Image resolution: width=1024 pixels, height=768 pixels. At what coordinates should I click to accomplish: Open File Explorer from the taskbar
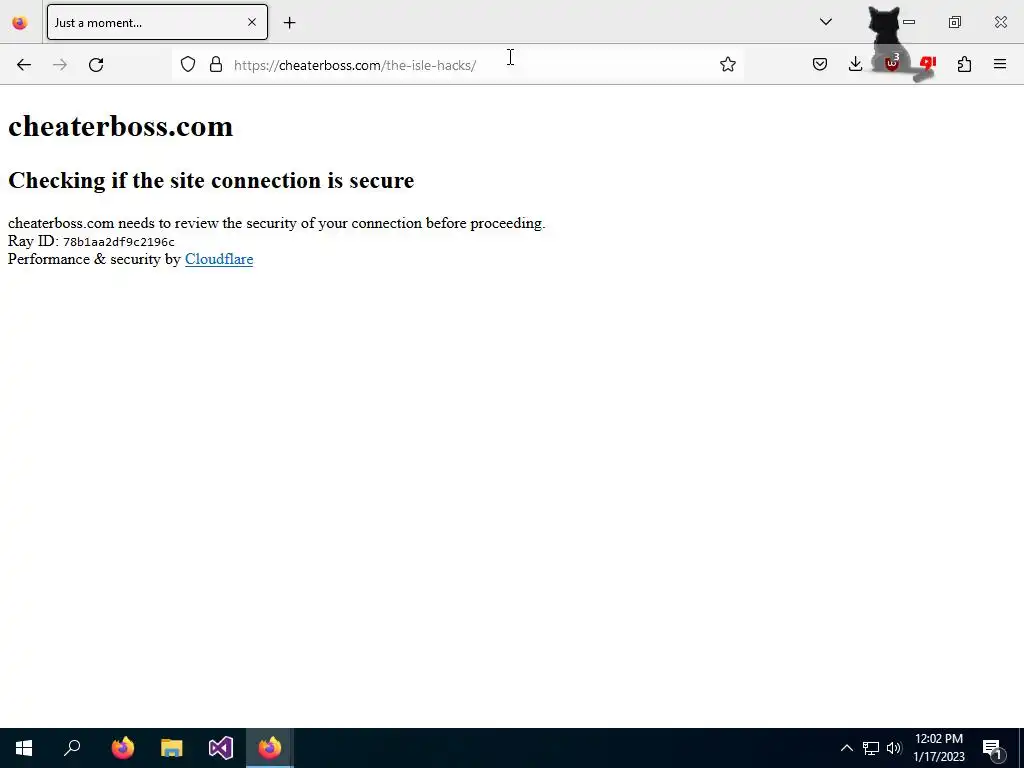coord(172,748)
